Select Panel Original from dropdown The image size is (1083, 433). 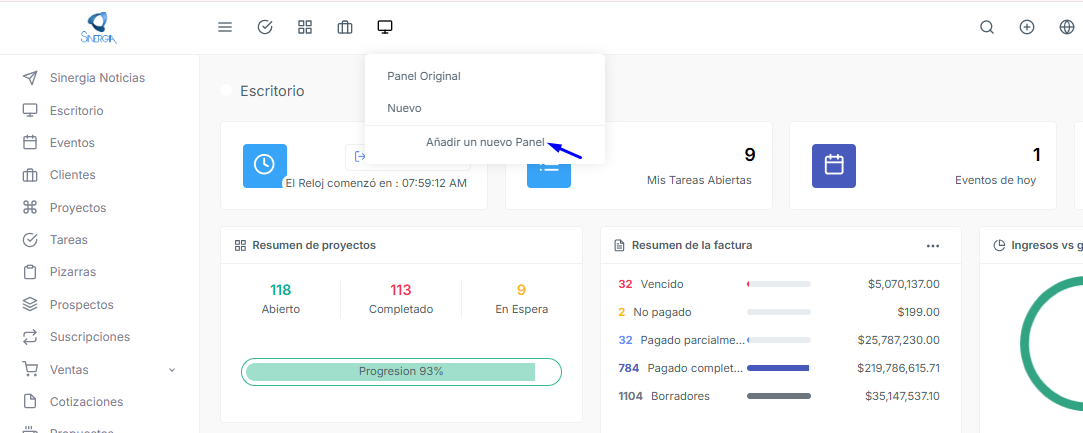click(424, 76)
